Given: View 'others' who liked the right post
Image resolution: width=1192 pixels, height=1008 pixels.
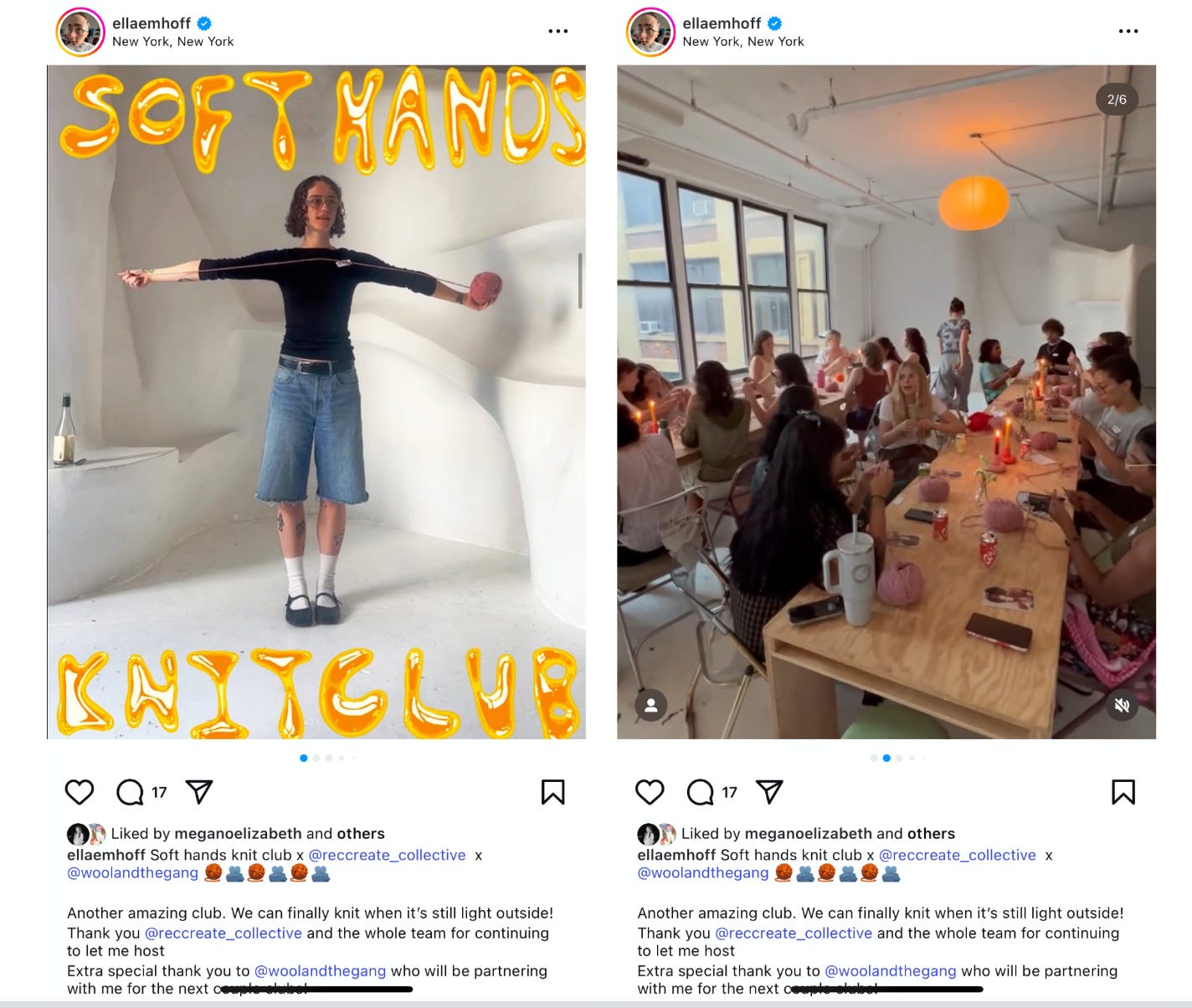Looking at the screenshot, I should 931,833.
